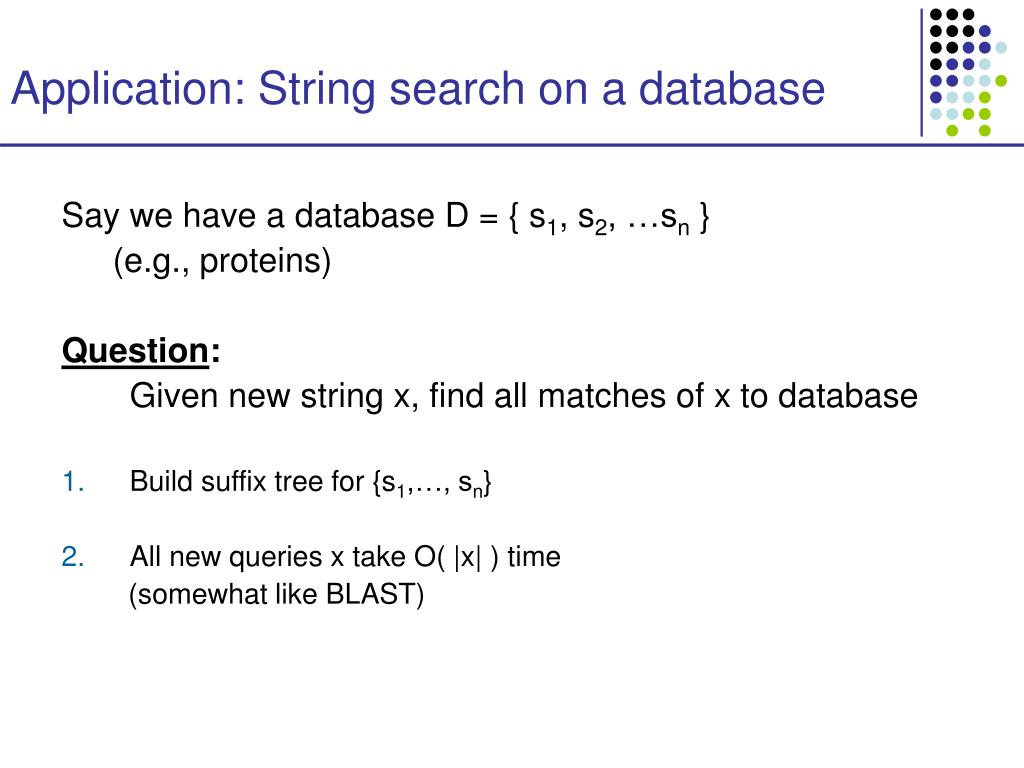
Task: Click the decorative dot grid graphic
Action: coord(968,72)
